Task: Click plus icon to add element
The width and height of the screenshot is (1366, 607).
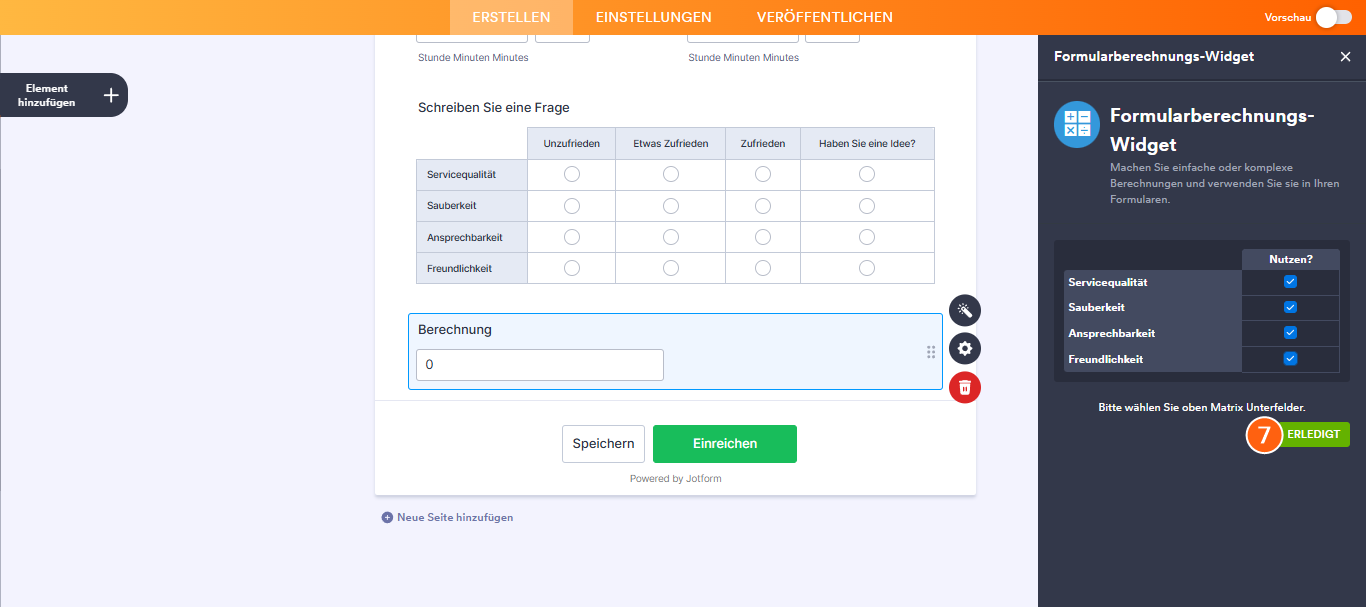Action: pos(111,95)
